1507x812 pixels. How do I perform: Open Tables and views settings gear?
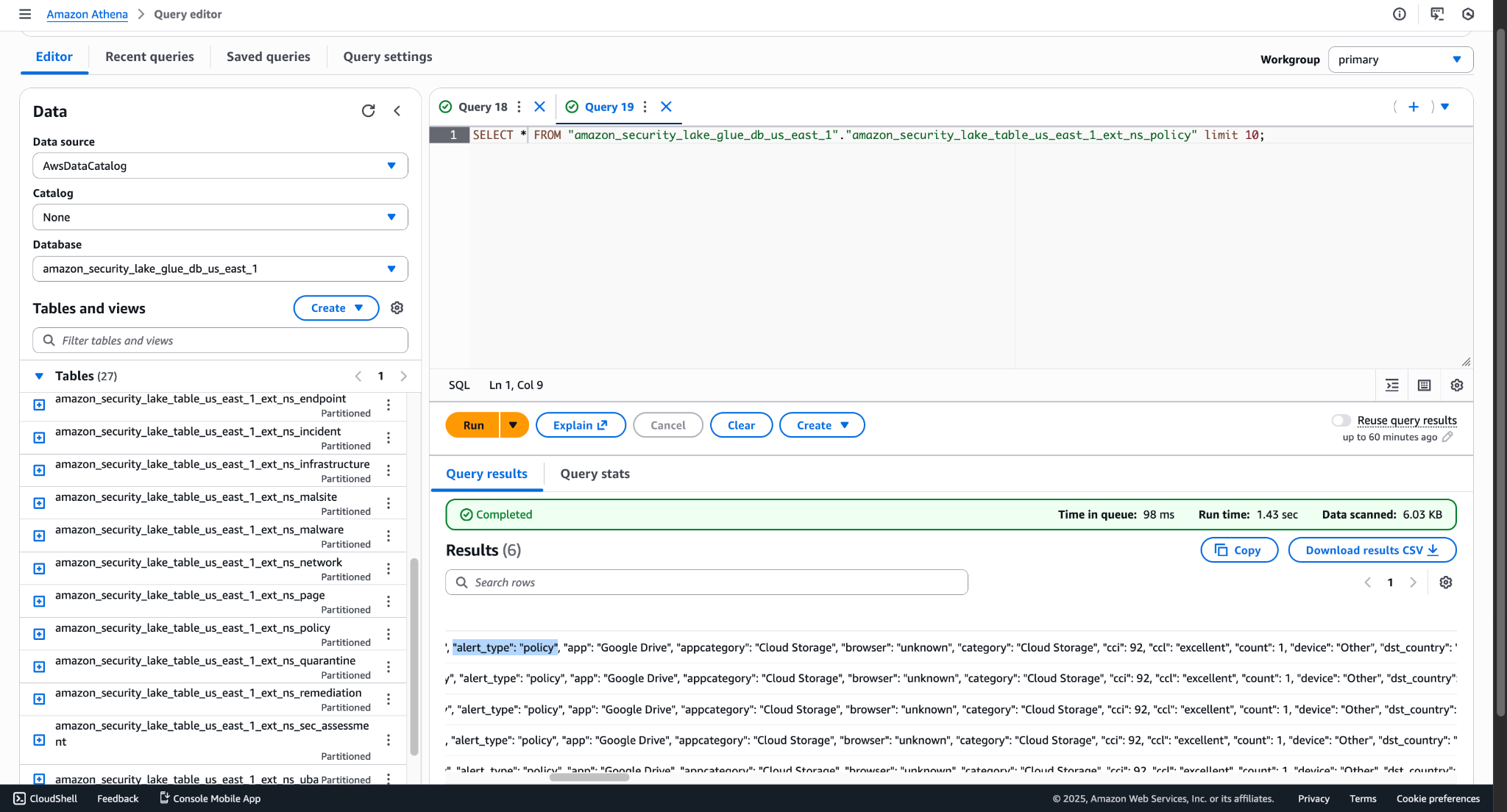point(397,308)
